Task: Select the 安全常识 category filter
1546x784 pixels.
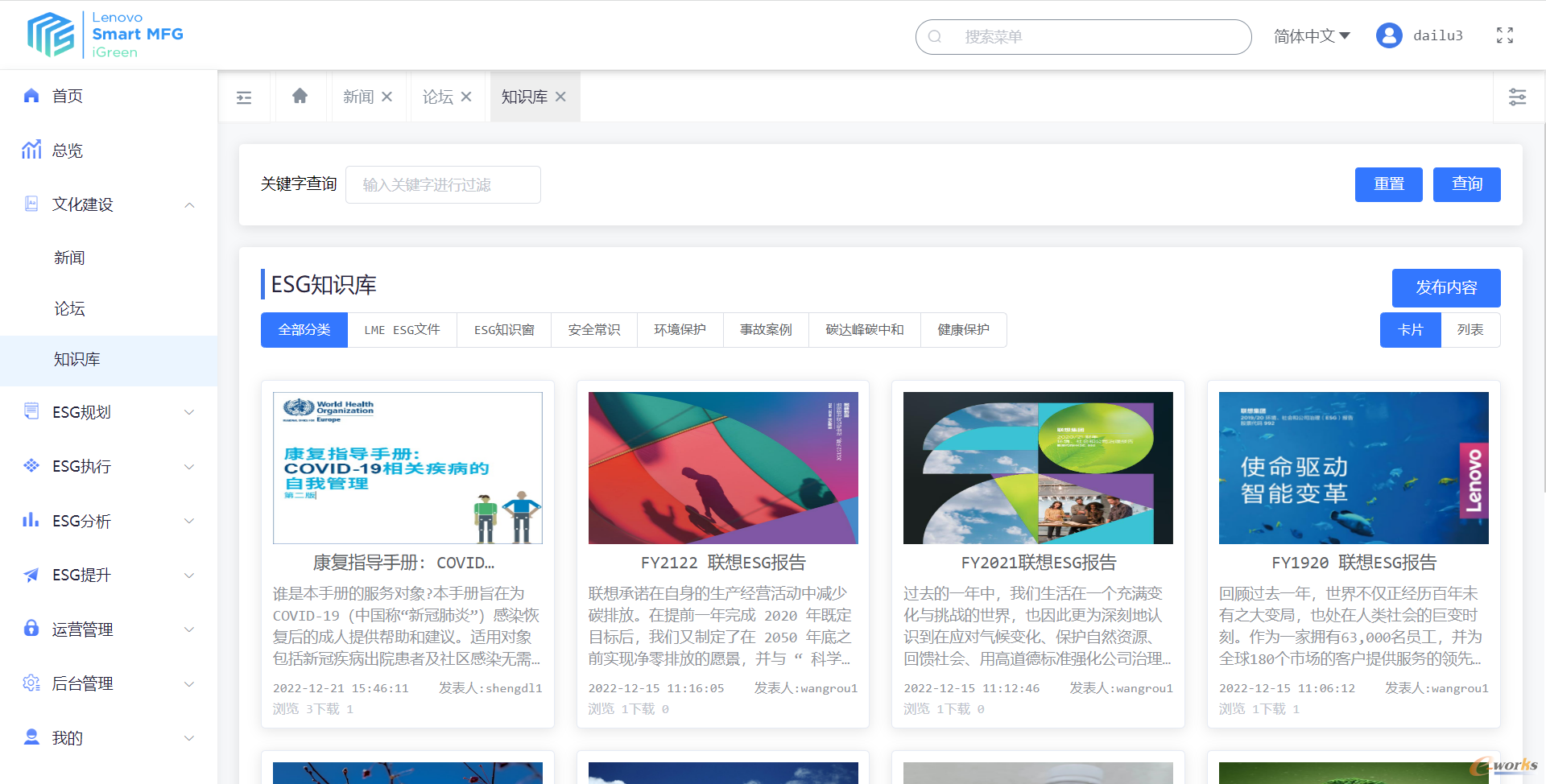Action: [594, 330]
